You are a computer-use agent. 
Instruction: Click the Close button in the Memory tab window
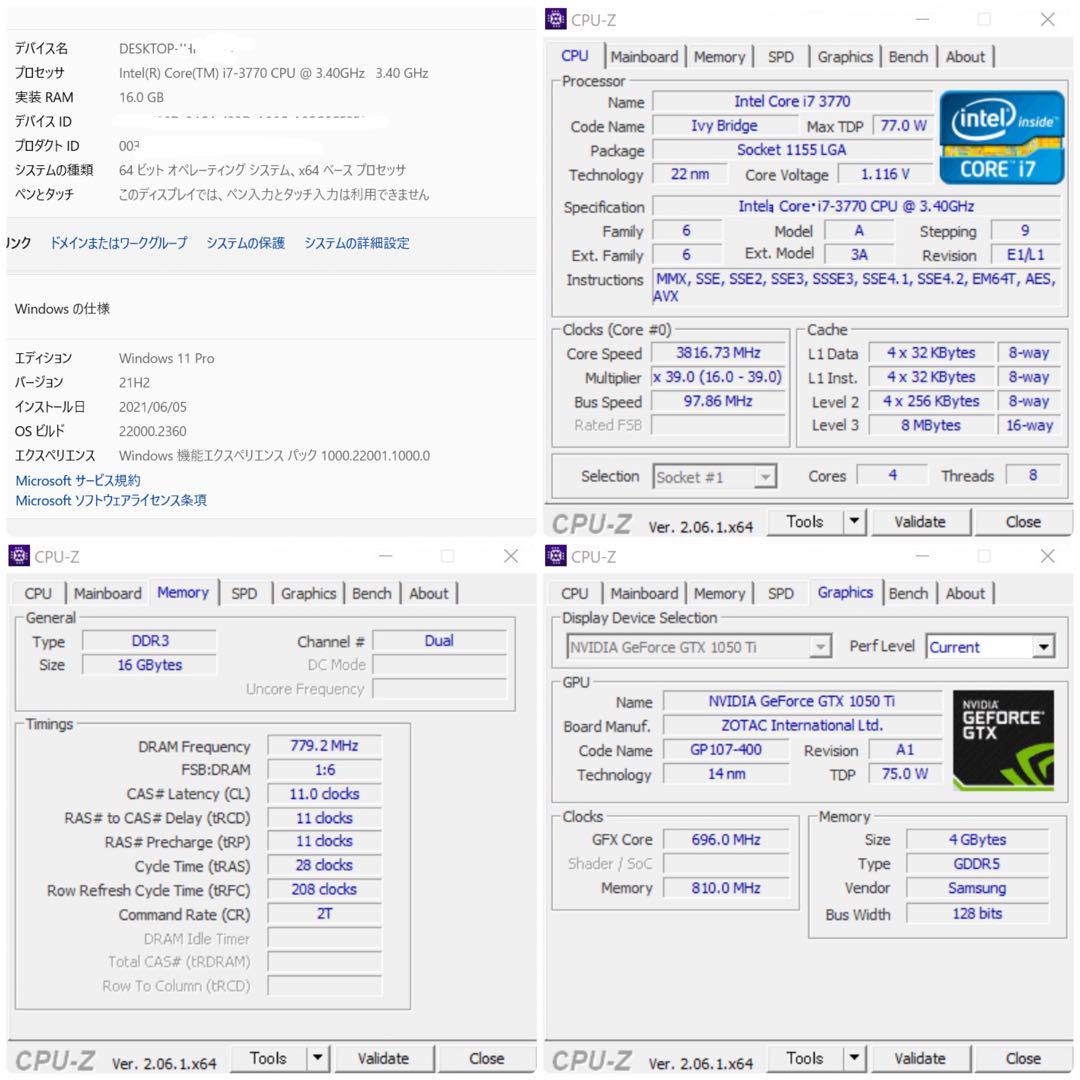486,1058
